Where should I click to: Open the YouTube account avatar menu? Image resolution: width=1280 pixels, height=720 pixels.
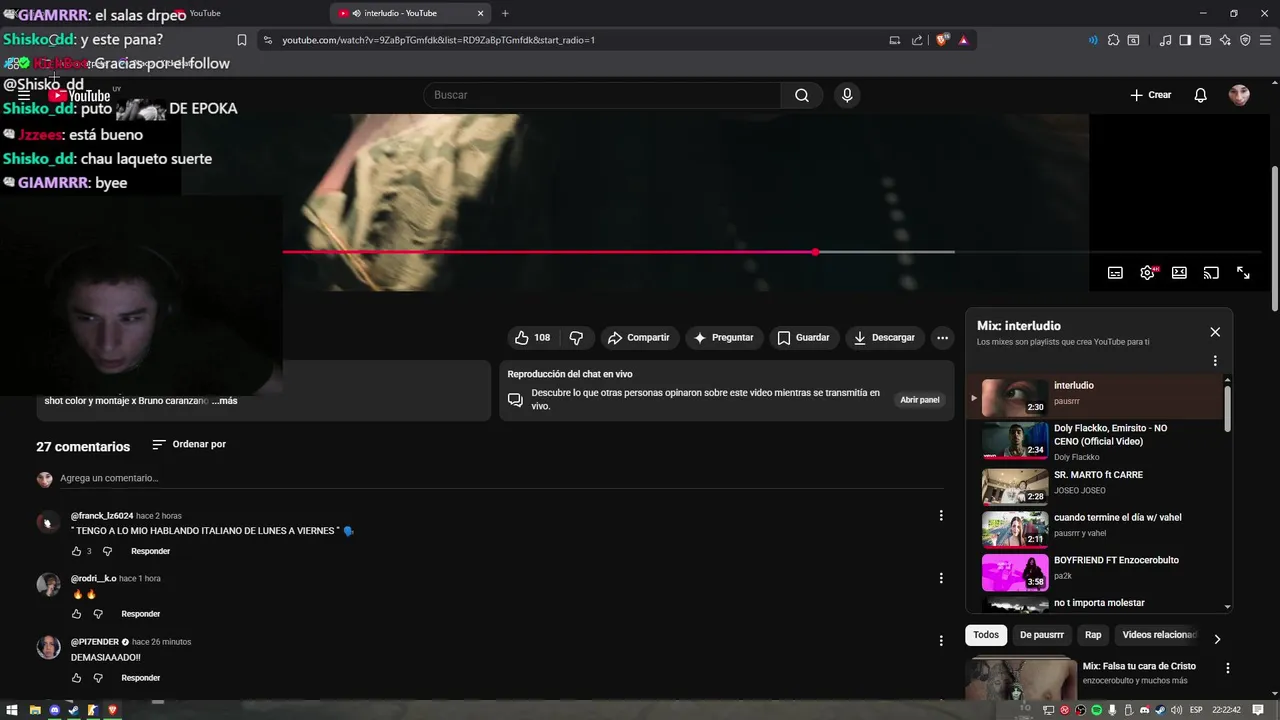coord(1239,95)
